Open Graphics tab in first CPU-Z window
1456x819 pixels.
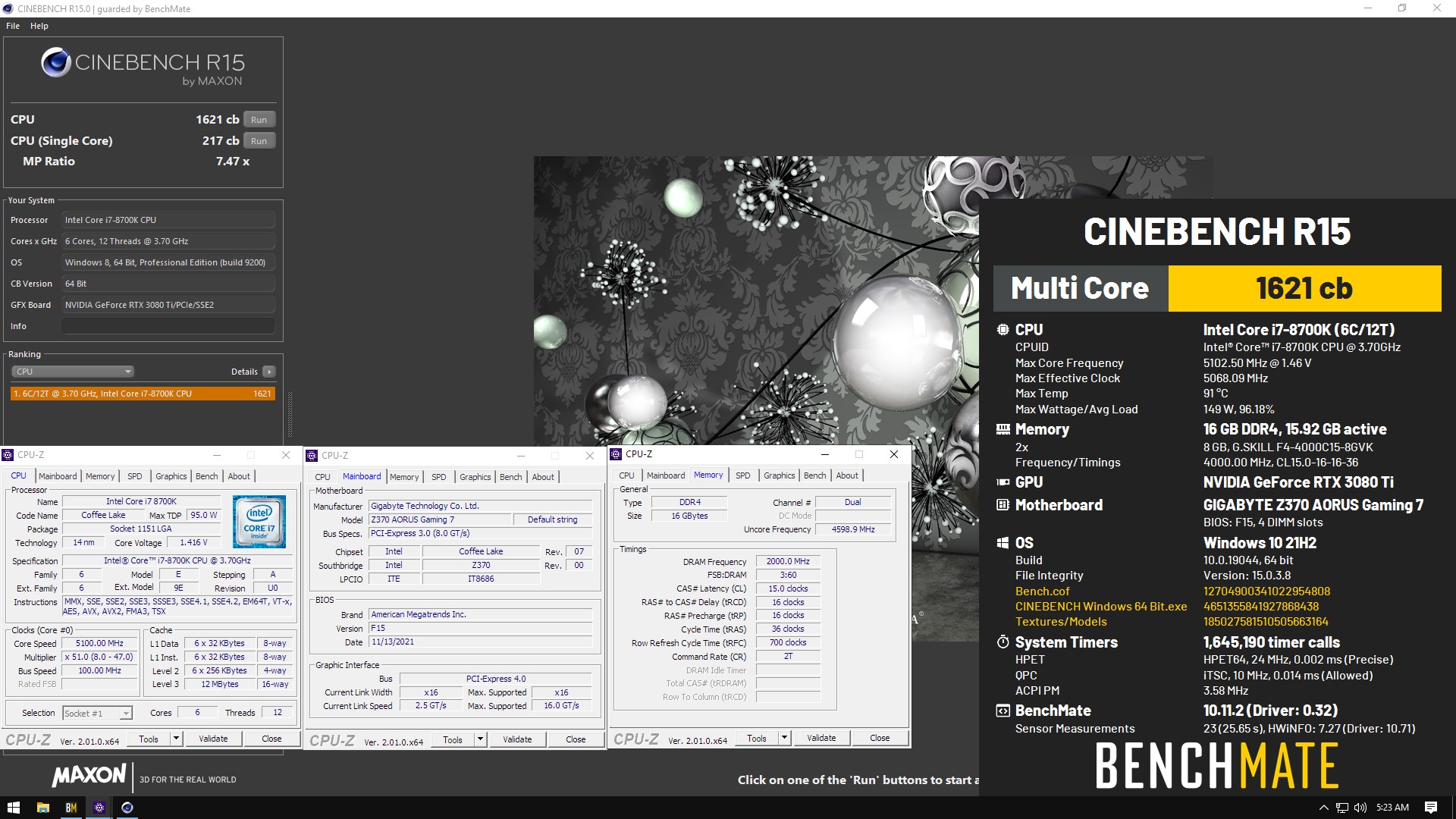pos(171,476)
